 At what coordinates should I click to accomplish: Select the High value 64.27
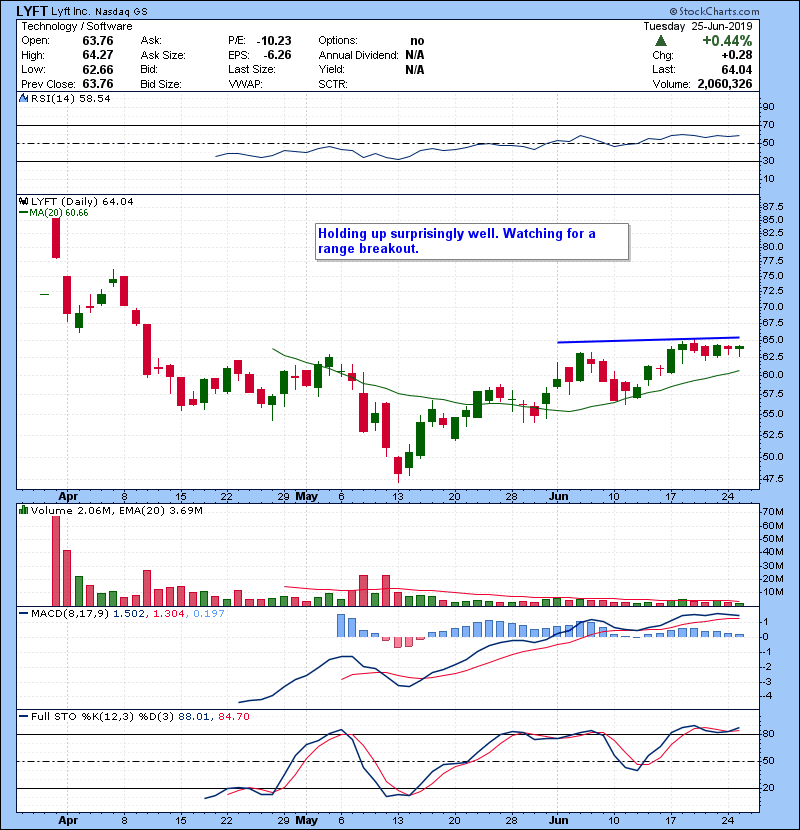pos(98,55)
